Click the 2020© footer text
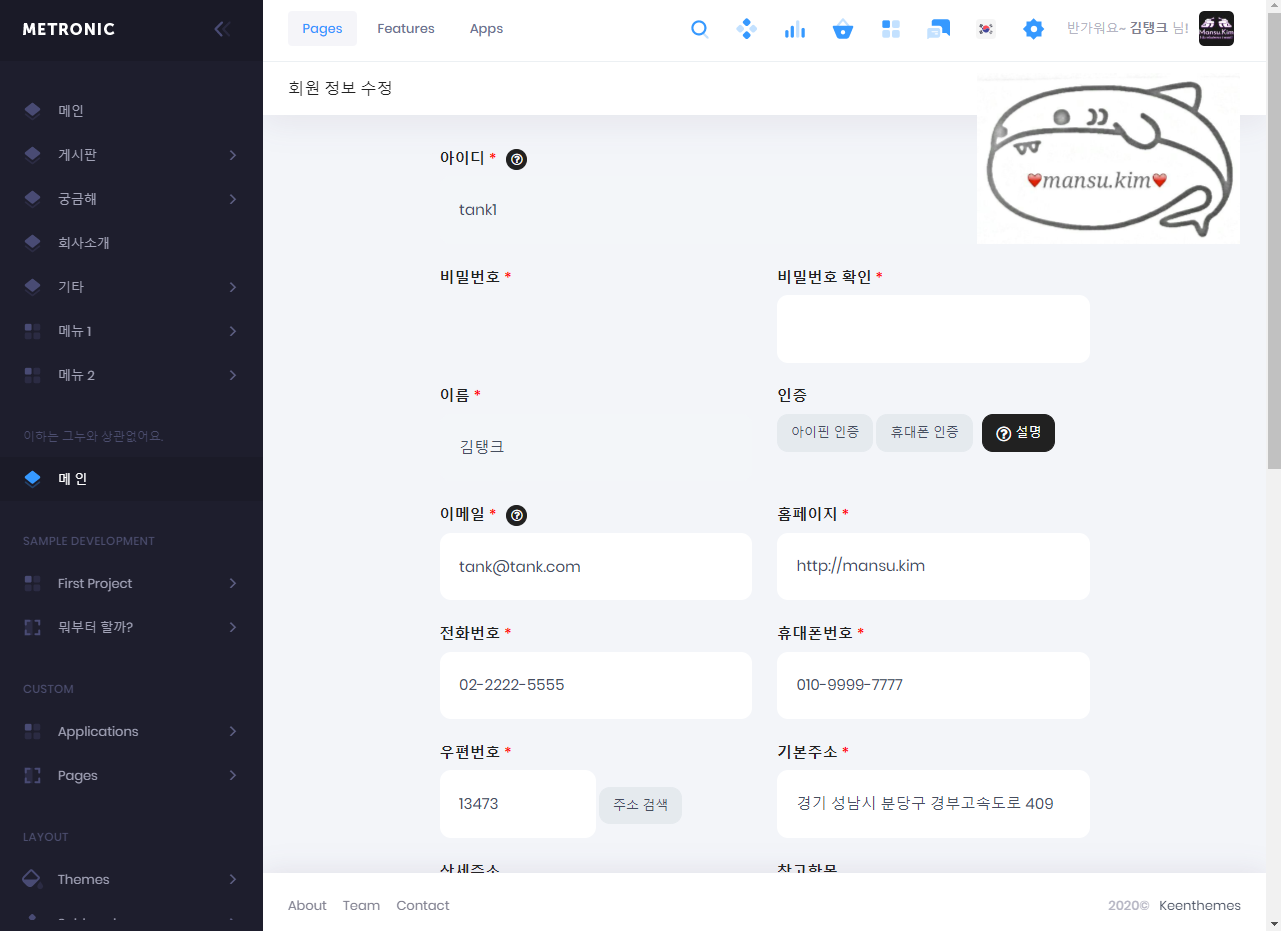1281x931 pixels. [1129, 905]
